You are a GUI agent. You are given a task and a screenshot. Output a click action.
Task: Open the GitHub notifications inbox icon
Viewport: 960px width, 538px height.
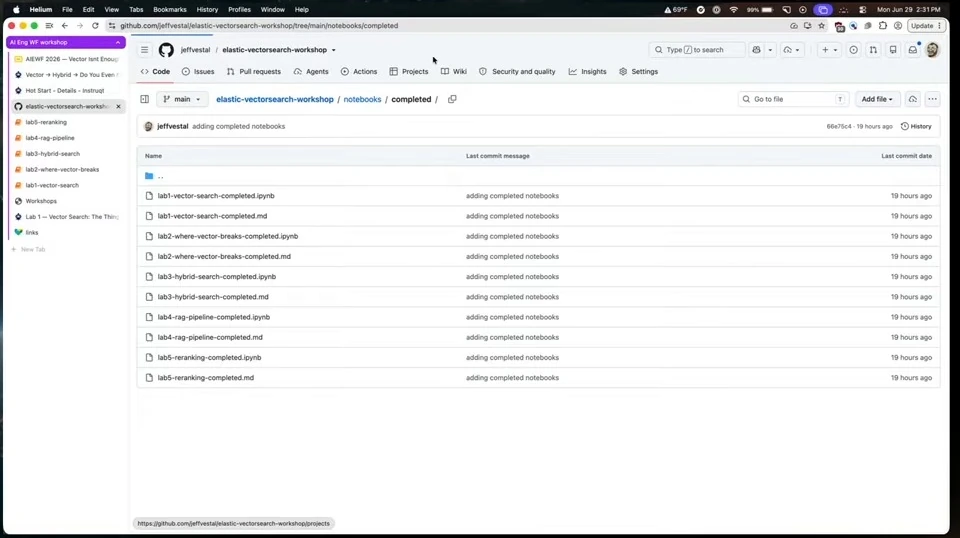tap(912, 50)
